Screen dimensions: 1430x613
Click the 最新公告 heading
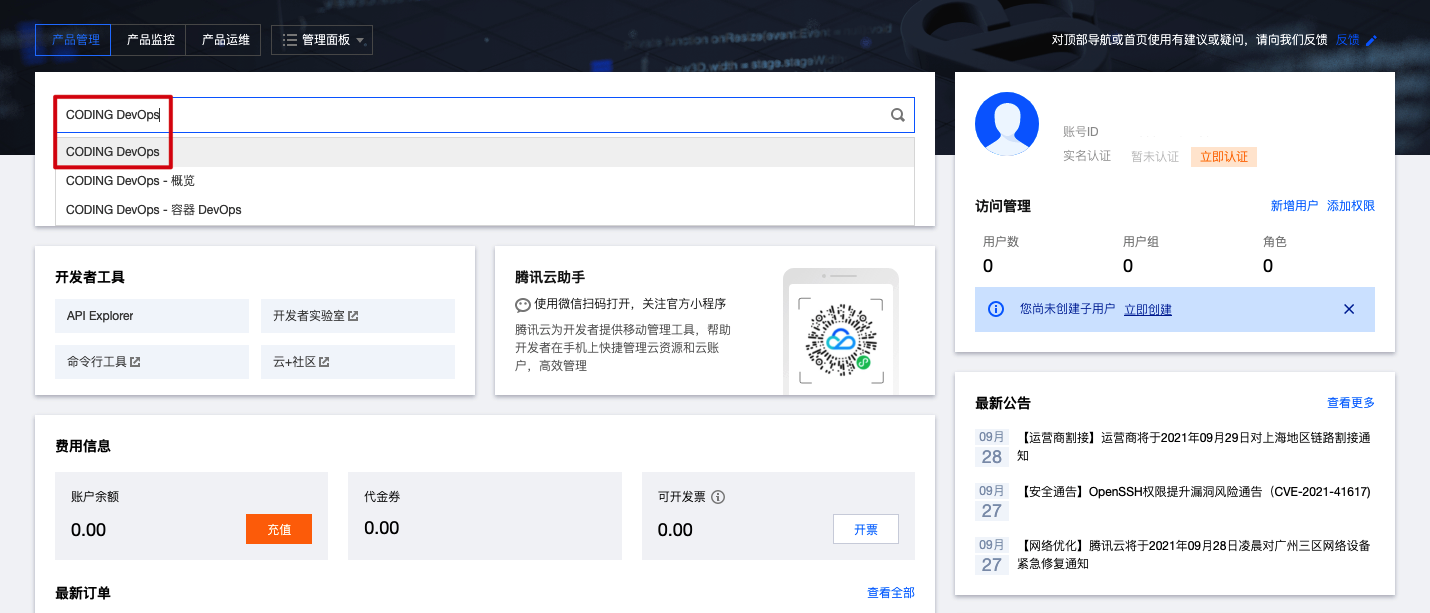point(1003,403)
